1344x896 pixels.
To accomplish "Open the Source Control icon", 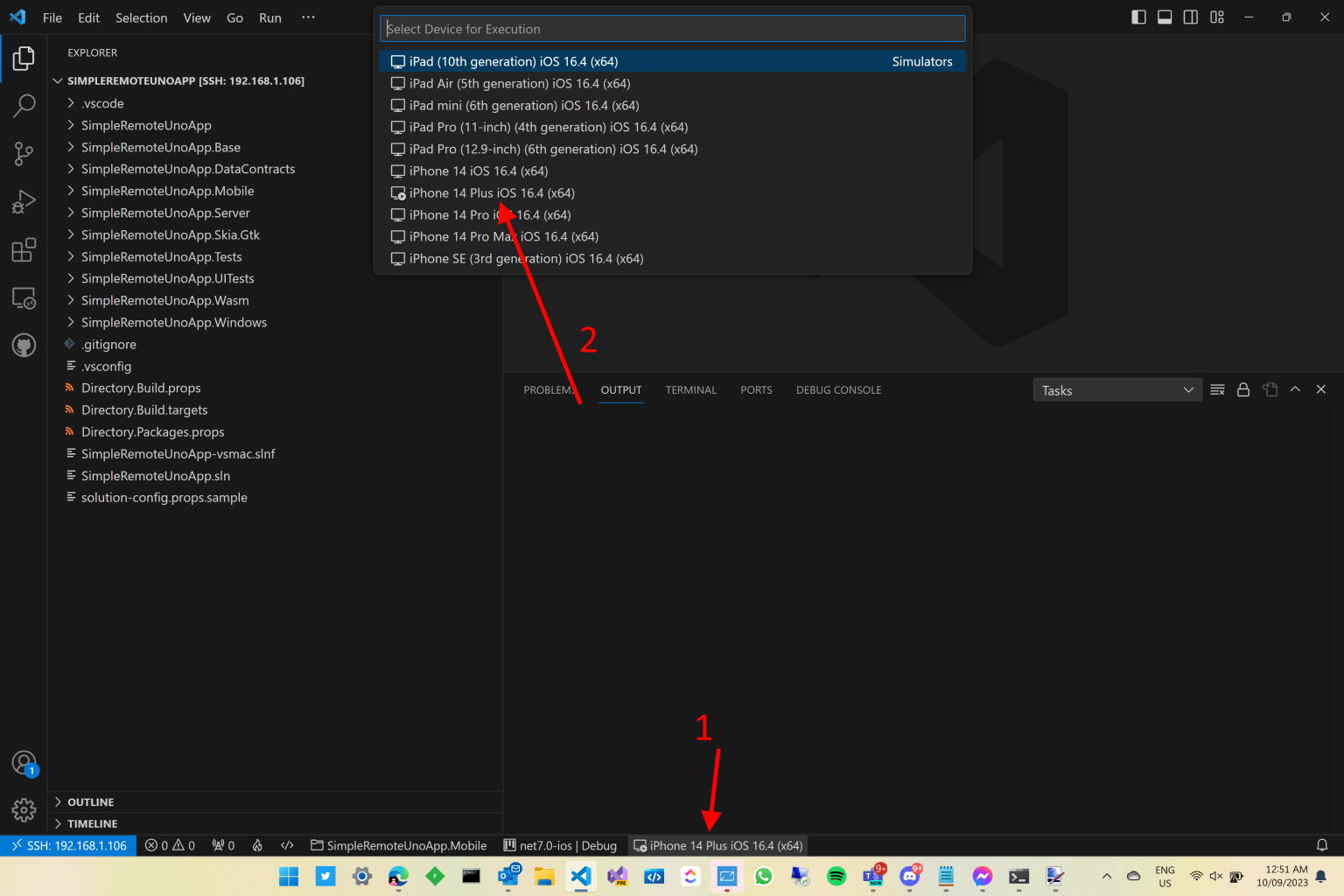I will (23, 153).
